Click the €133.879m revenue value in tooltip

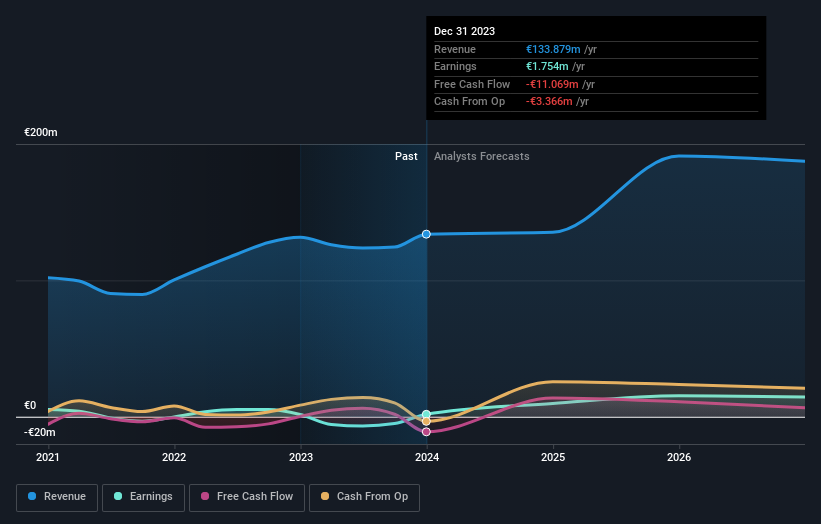(553, 49)
